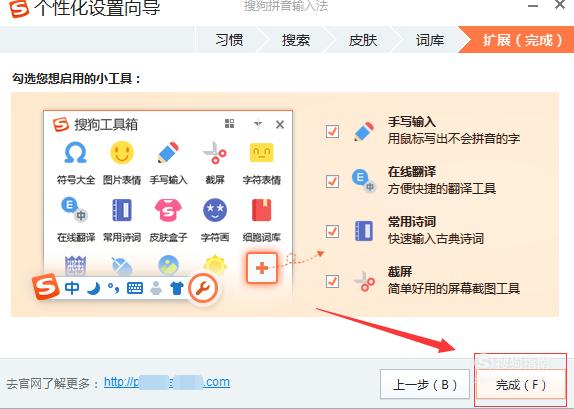Click the 完成（F）button

click(520, 384)
